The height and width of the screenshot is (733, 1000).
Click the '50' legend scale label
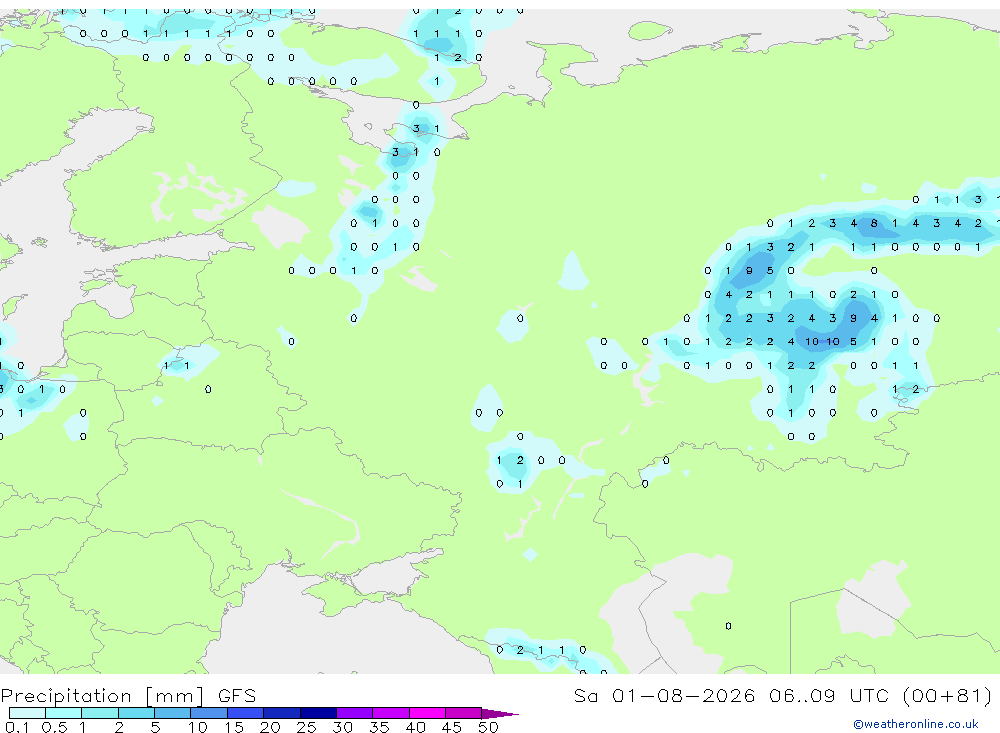488,727
